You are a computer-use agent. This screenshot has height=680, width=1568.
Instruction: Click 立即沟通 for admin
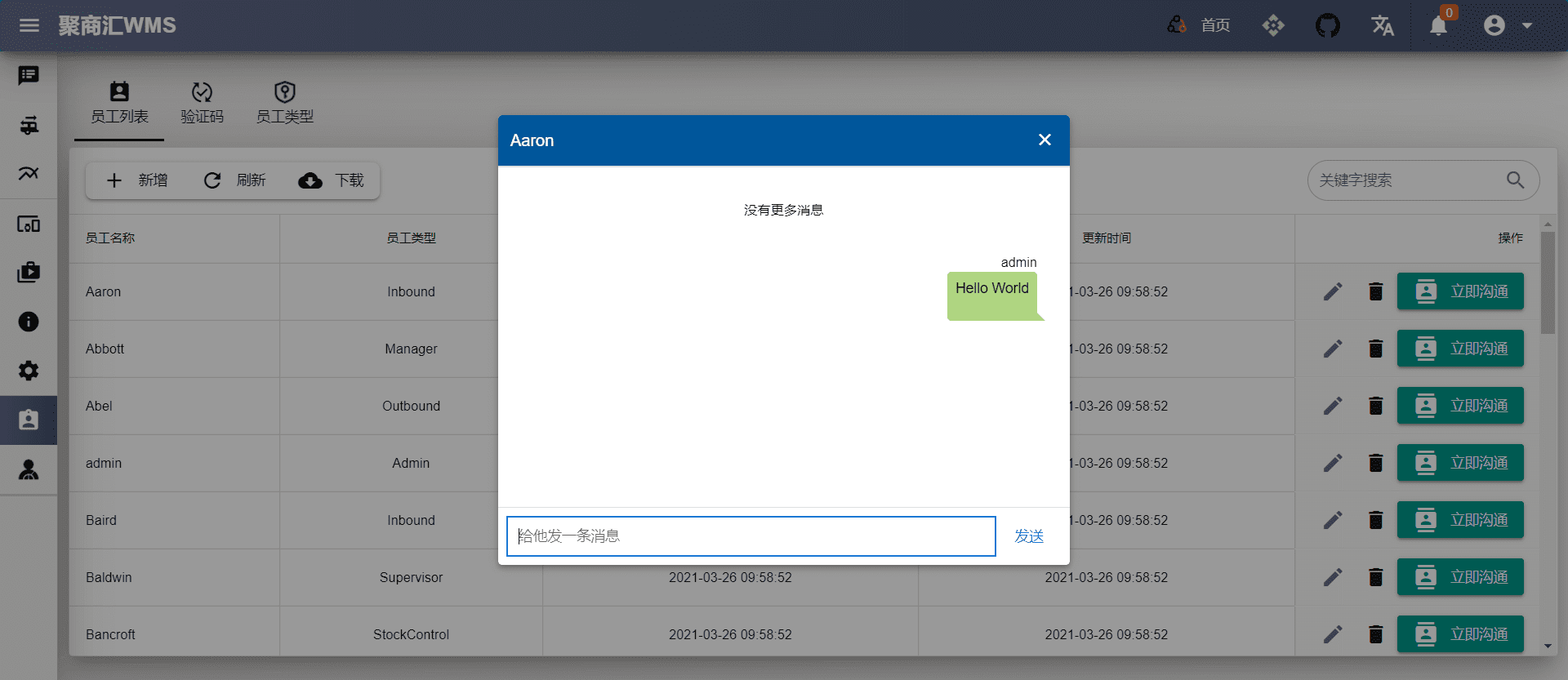click(1460, 463)
